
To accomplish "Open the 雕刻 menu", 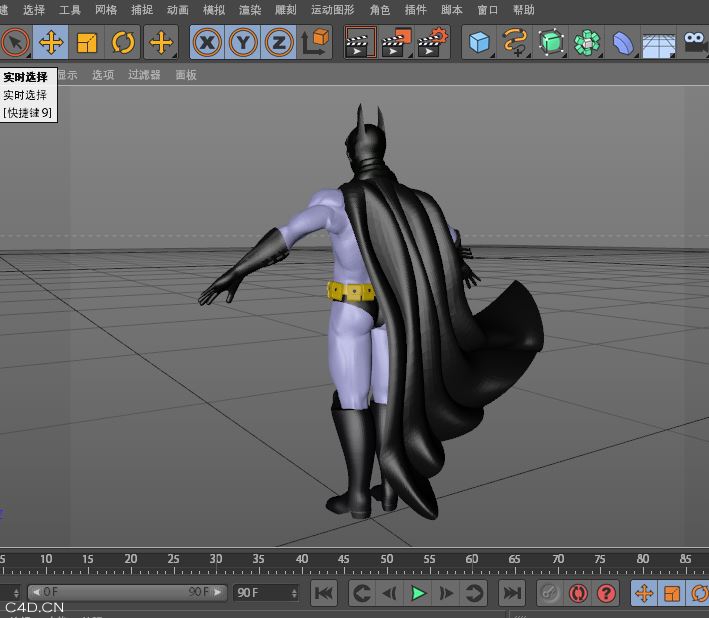I will pos(286,10).
